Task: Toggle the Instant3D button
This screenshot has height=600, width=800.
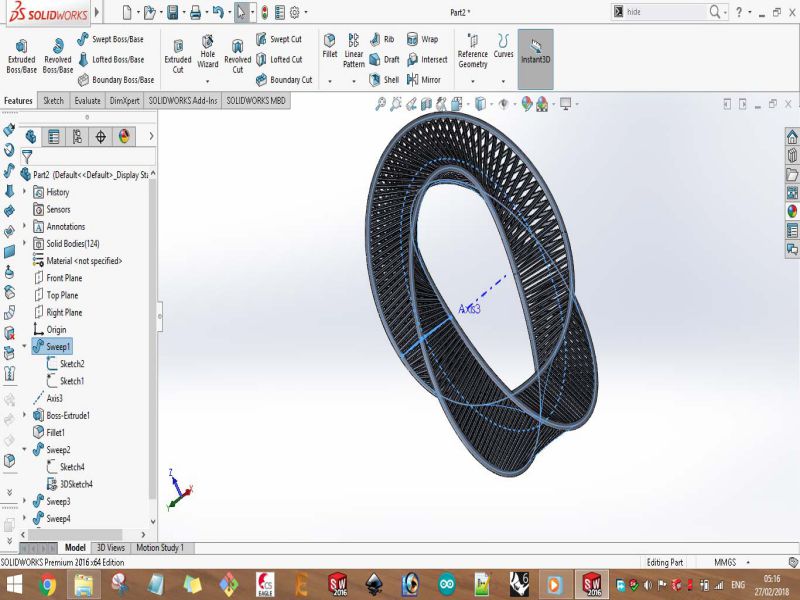Action: pyautogui.click(x=535, y=59)
